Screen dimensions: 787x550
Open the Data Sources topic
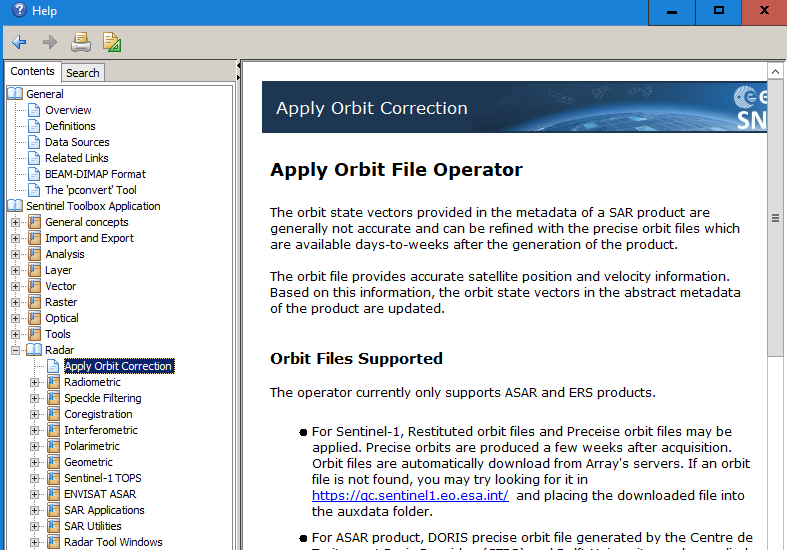tap(77, 142)
